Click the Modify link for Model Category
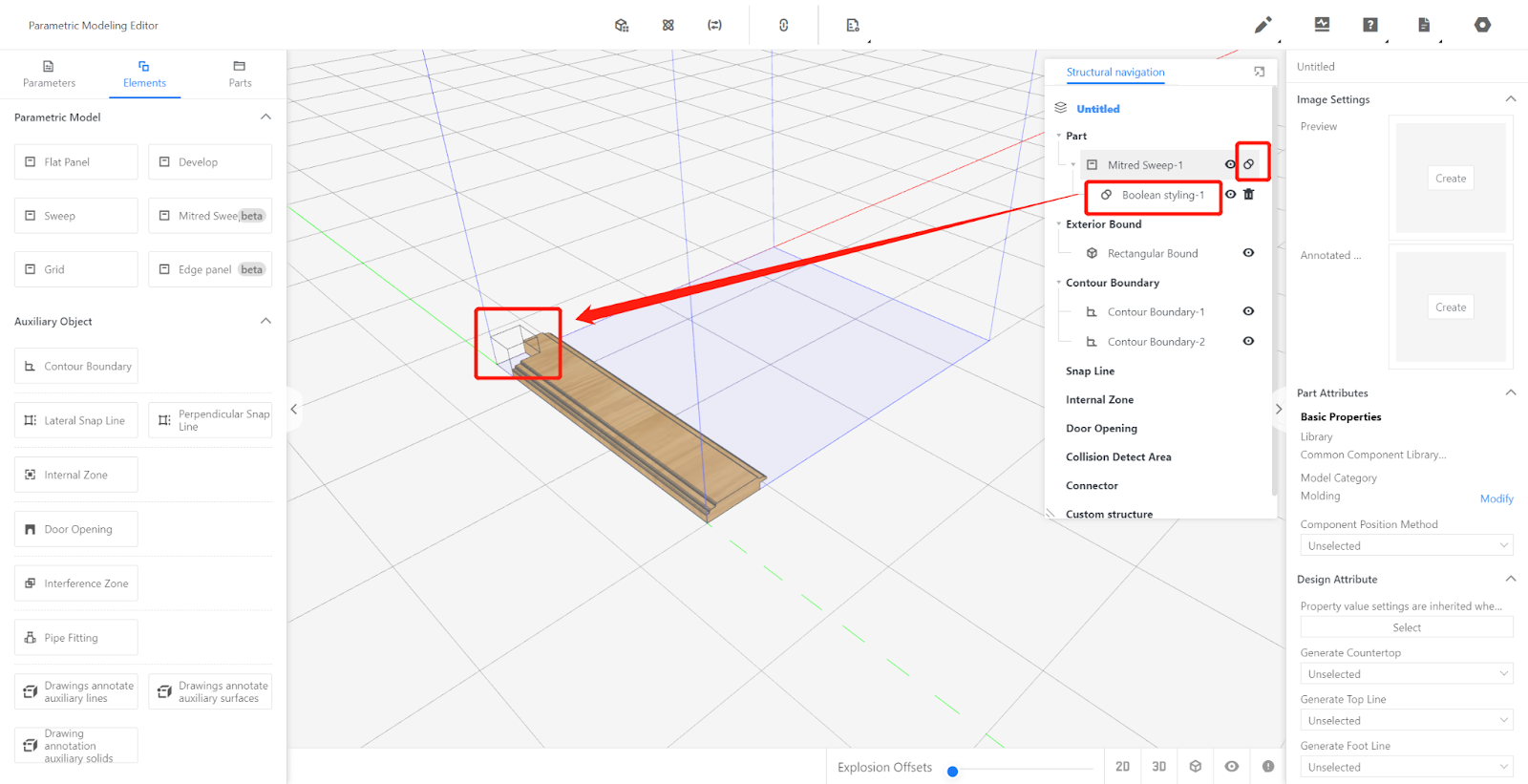 tap(1496, 498)
